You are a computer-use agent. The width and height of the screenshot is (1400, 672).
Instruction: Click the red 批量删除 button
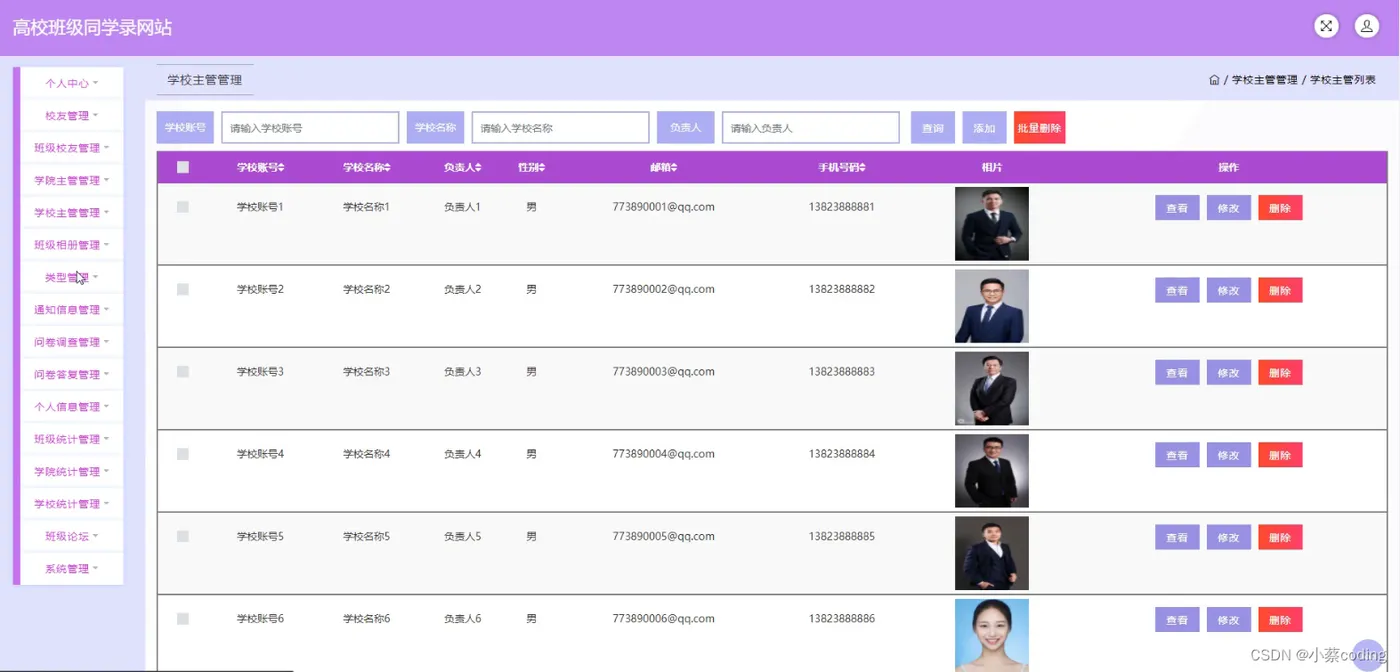click(1039, 128)
